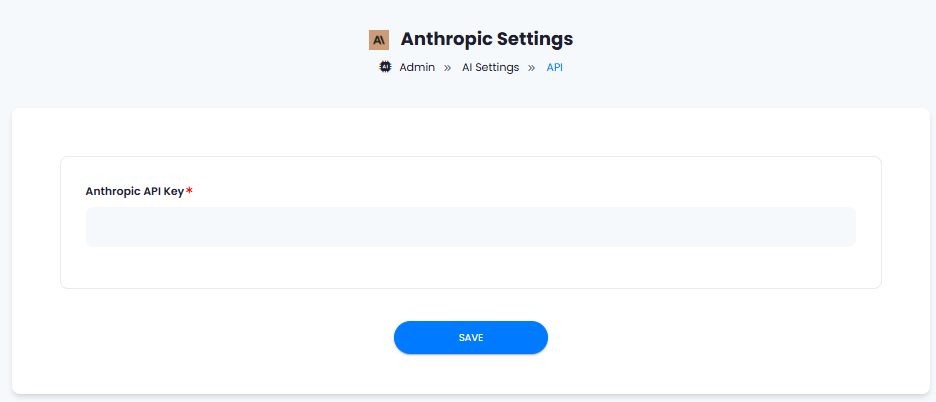Click the AI chip icon in the breadcrumb
936x402 pixels.
click(x=386, y=67)
